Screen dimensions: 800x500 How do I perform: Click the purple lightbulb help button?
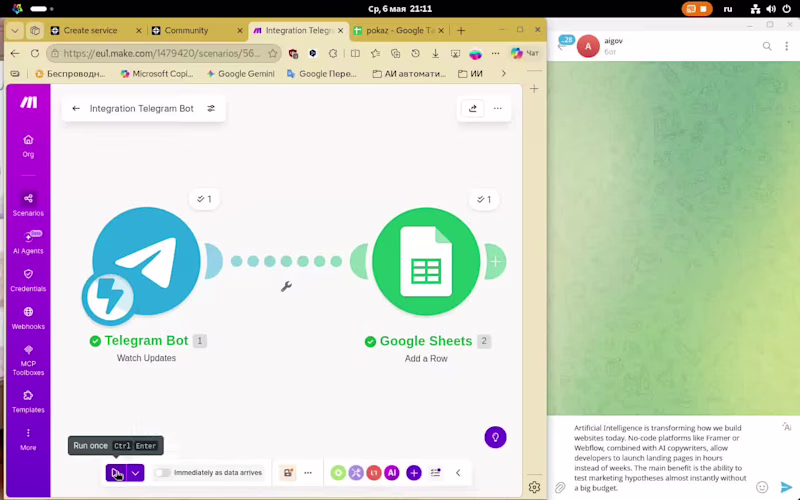pyautogui.click(x=495, y=437)
